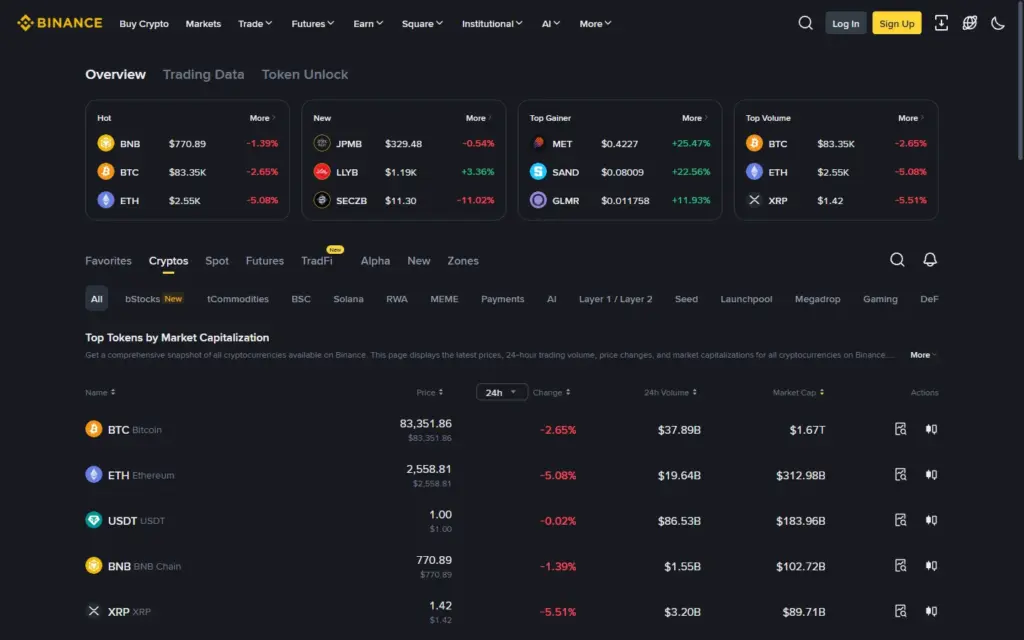
Task: Click the market table search icon
Action: 897,260
